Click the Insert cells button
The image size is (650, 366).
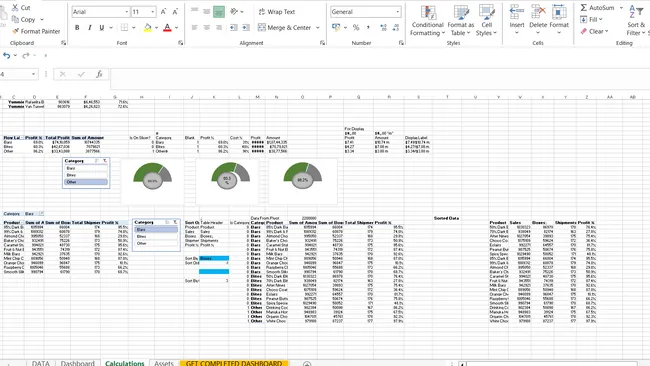(x=517, y=20)
